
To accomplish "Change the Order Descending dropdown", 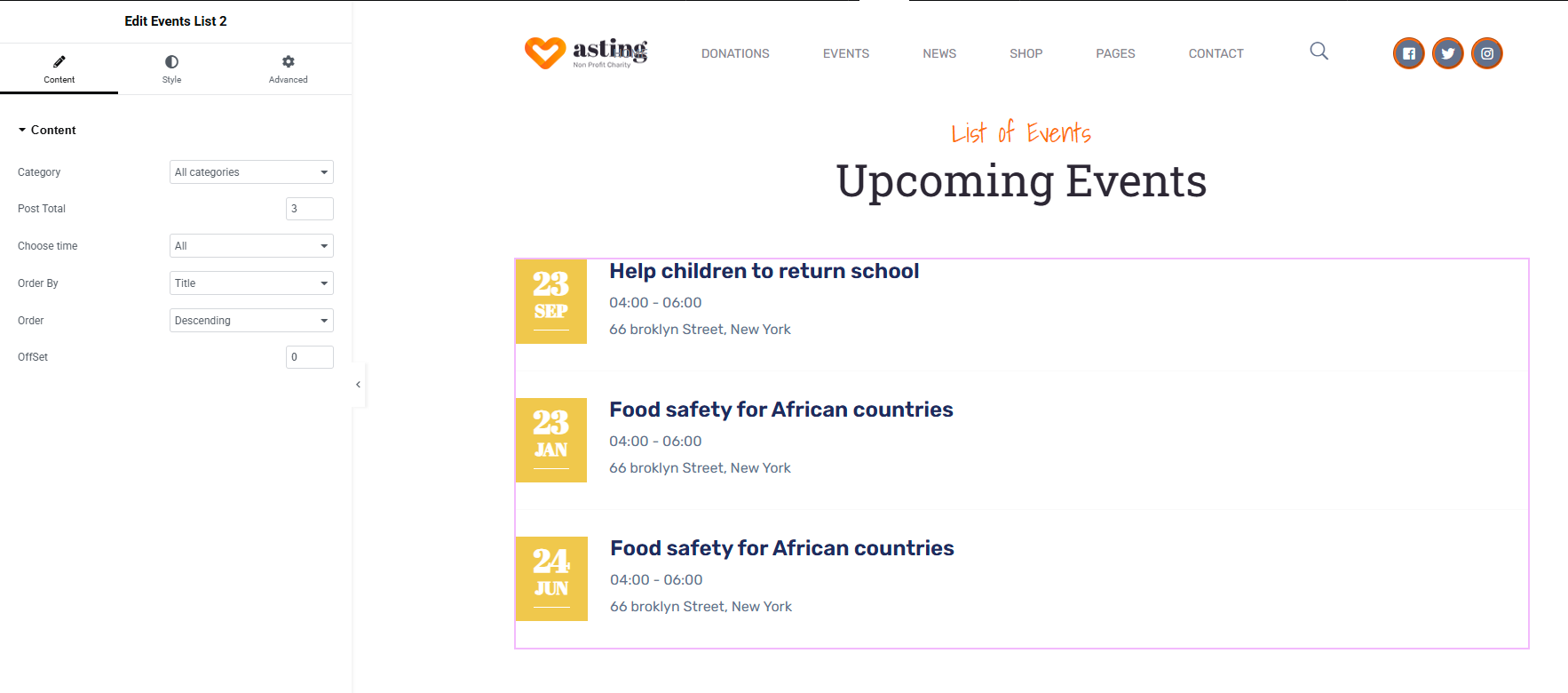I will (251, 321).
